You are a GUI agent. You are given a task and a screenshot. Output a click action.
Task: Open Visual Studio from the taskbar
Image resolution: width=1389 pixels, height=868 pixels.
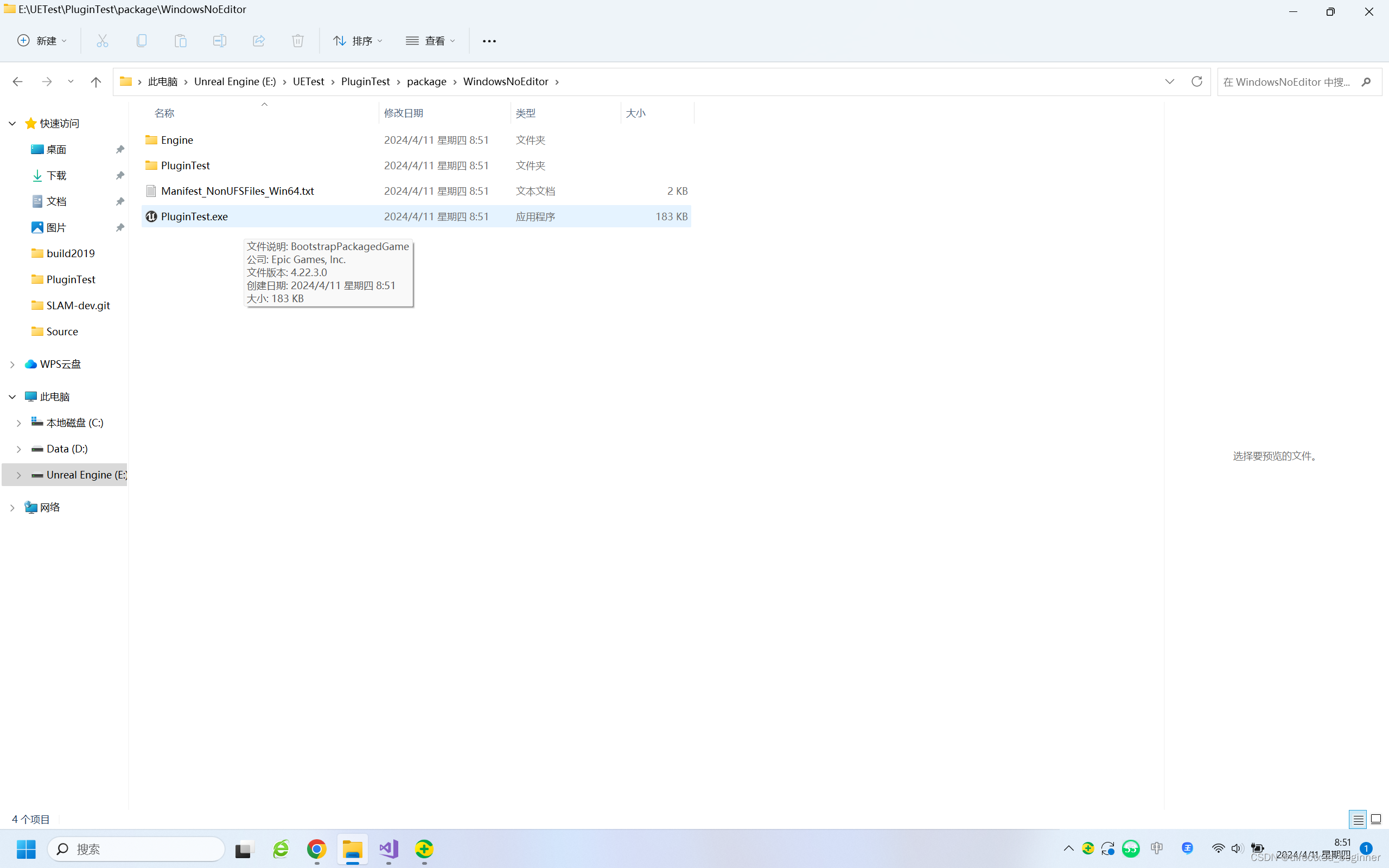click(388, 849)
